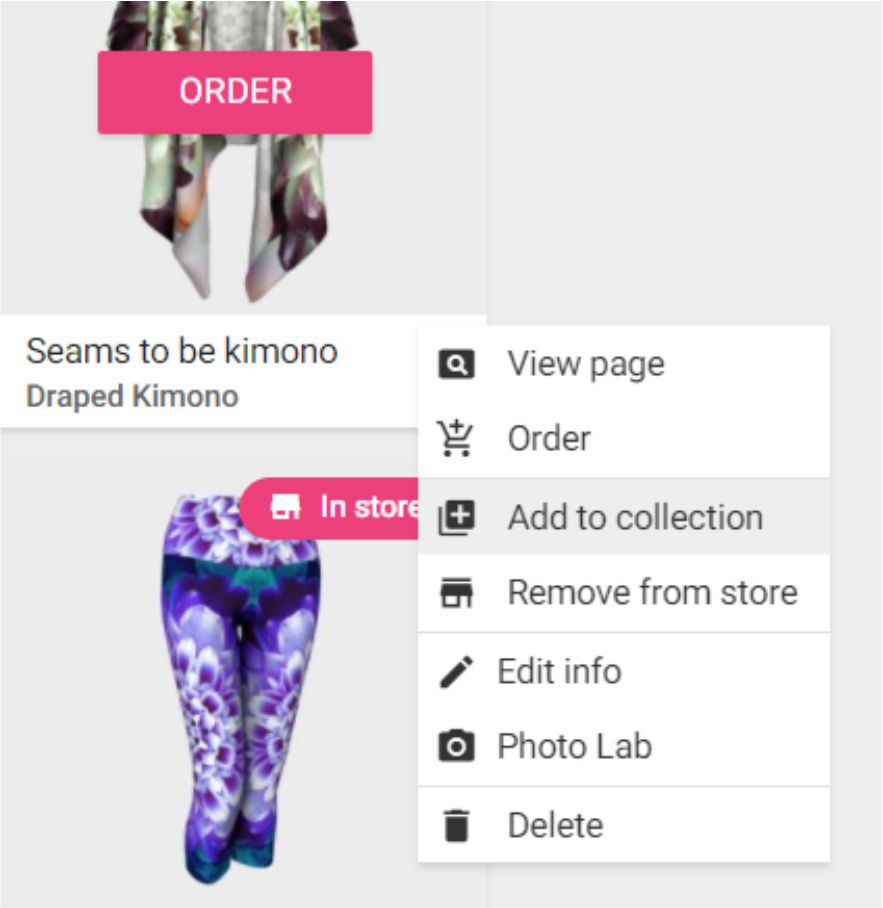Select the View page menu entry

pyautogui.click(x=624, y=364)
